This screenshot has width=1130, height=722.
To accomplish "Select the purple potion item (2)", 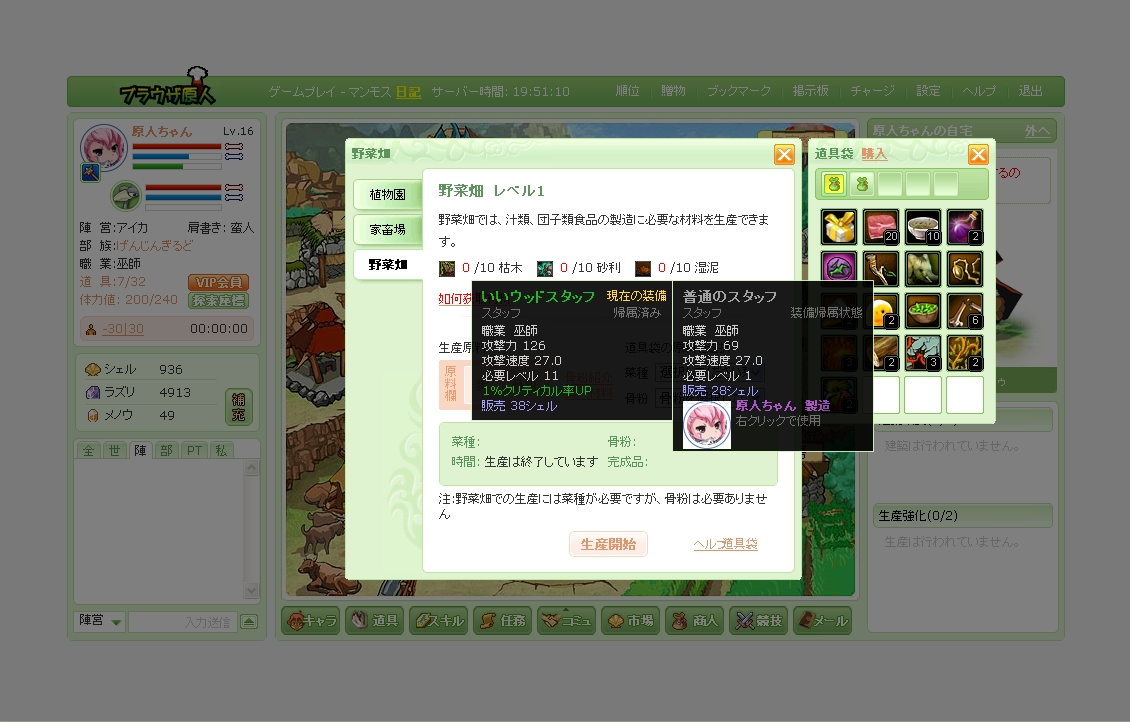I will pos(964,227).
